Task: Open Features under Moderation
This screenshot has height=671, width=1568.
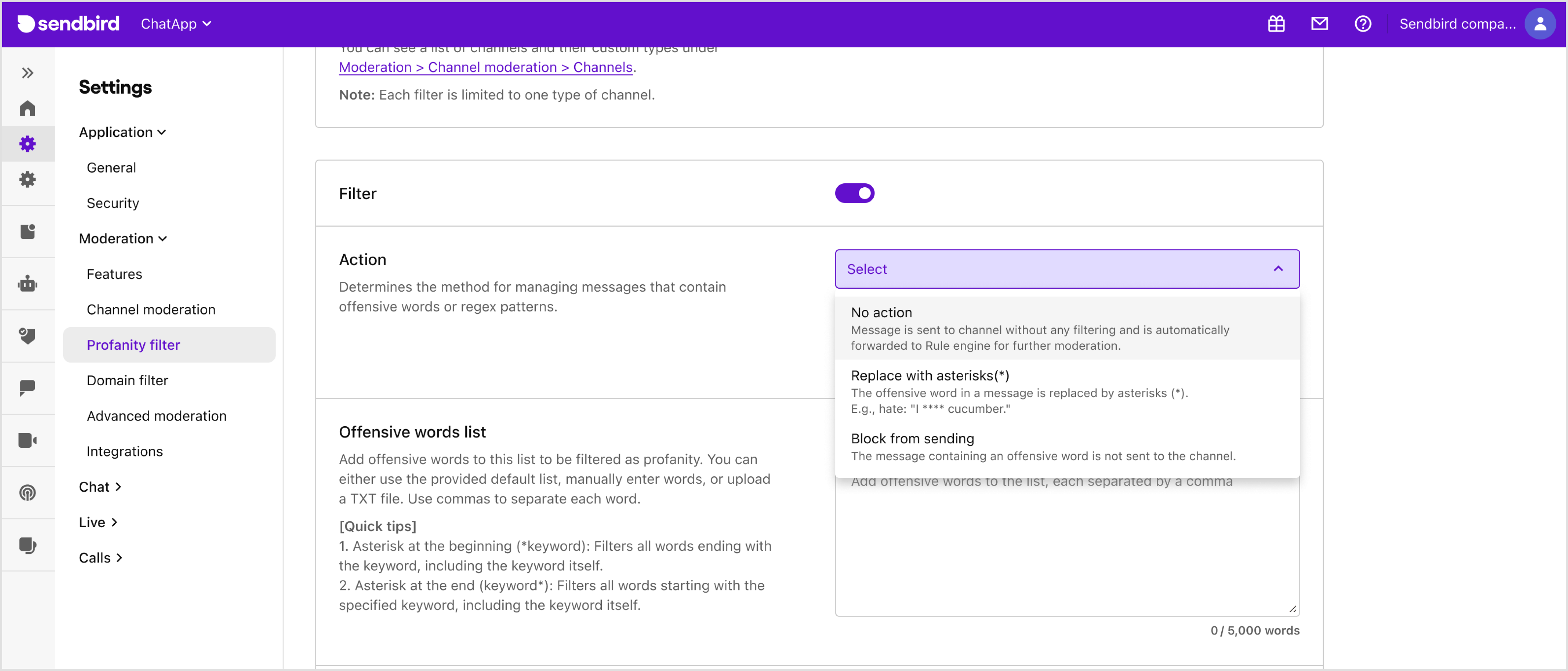Action: (x=114, y=274)
